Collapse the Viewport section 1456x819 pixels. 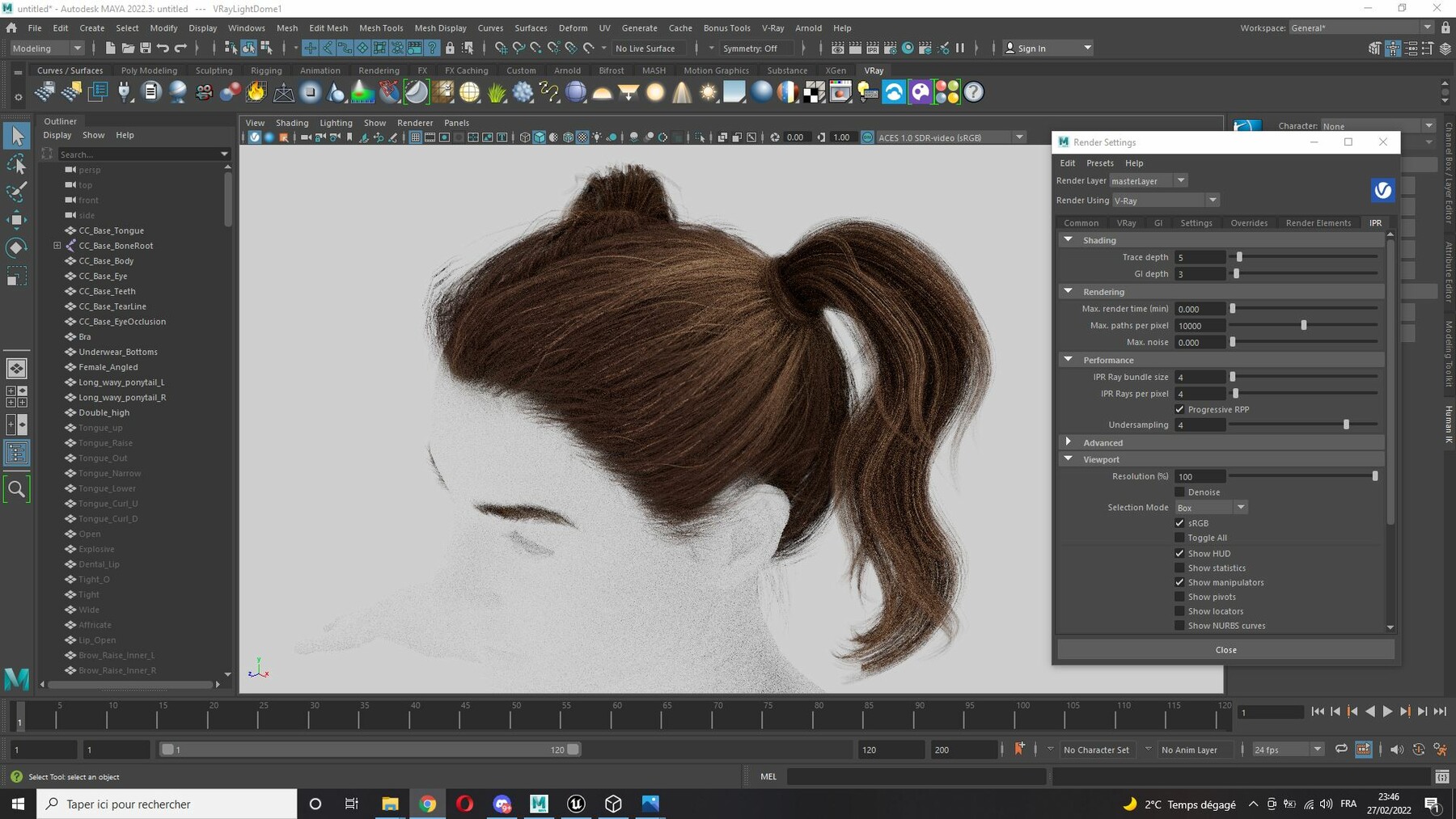click(1068, 458)
